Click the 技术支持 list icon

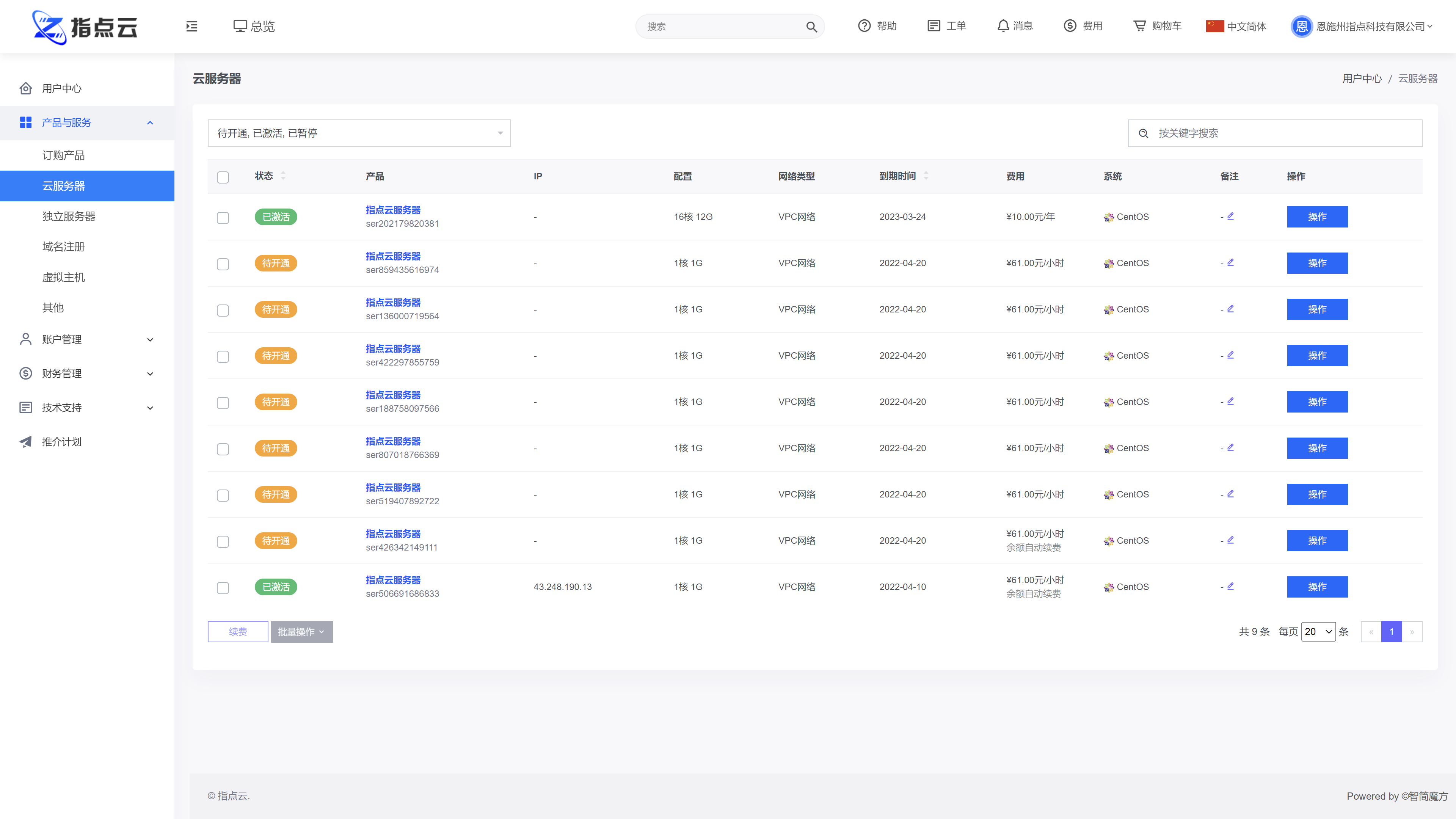click(x=25, y=408)
